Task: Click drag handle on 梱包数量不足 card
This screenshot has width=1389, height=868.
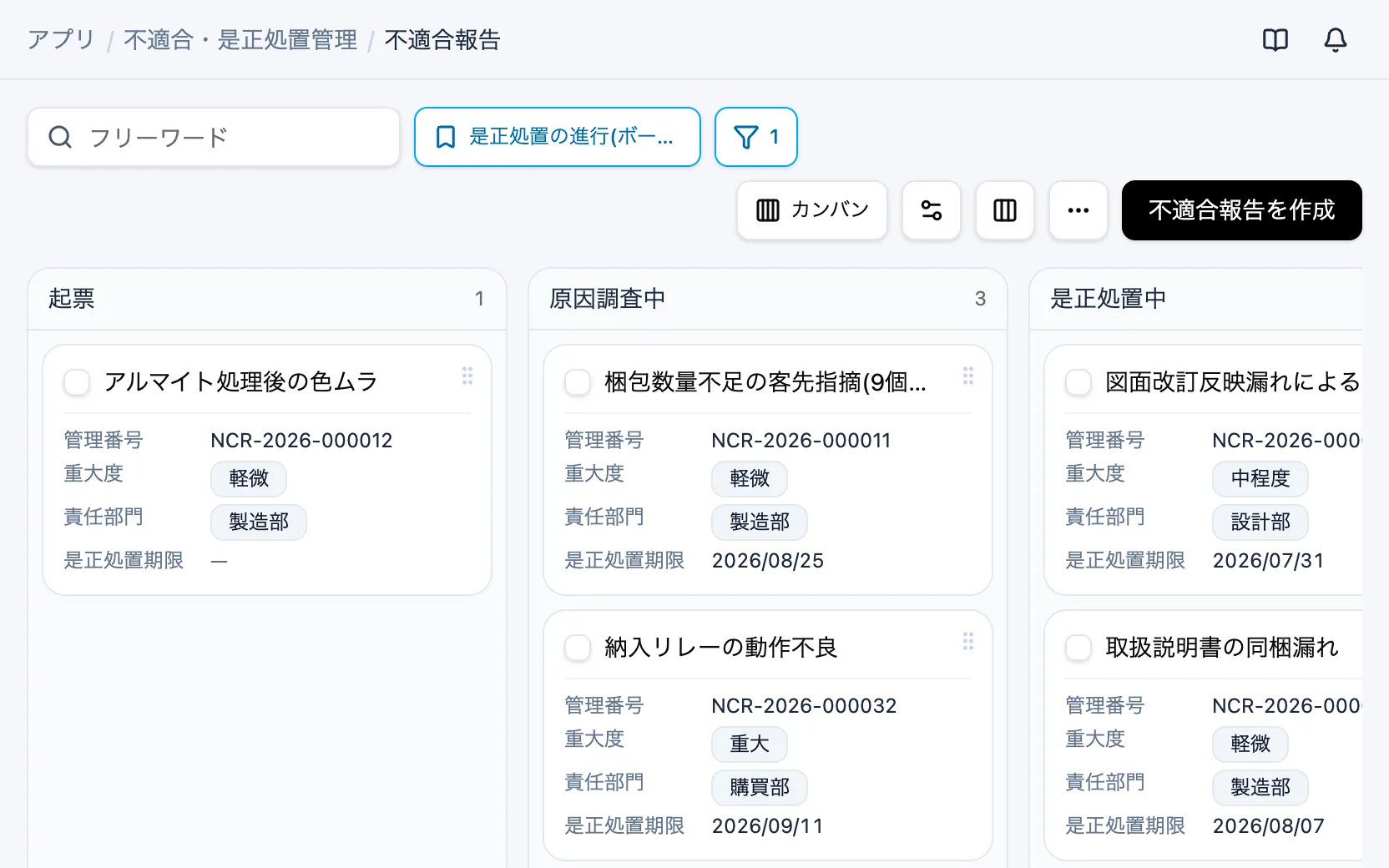Action: [x=968, y=376]
